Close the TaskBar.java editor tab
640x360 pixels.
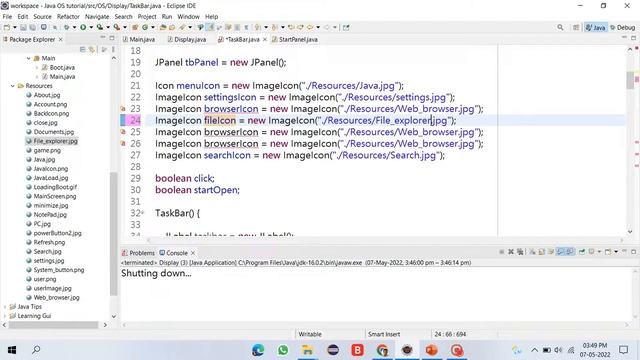pyautogui.click(x=264, y=39)
